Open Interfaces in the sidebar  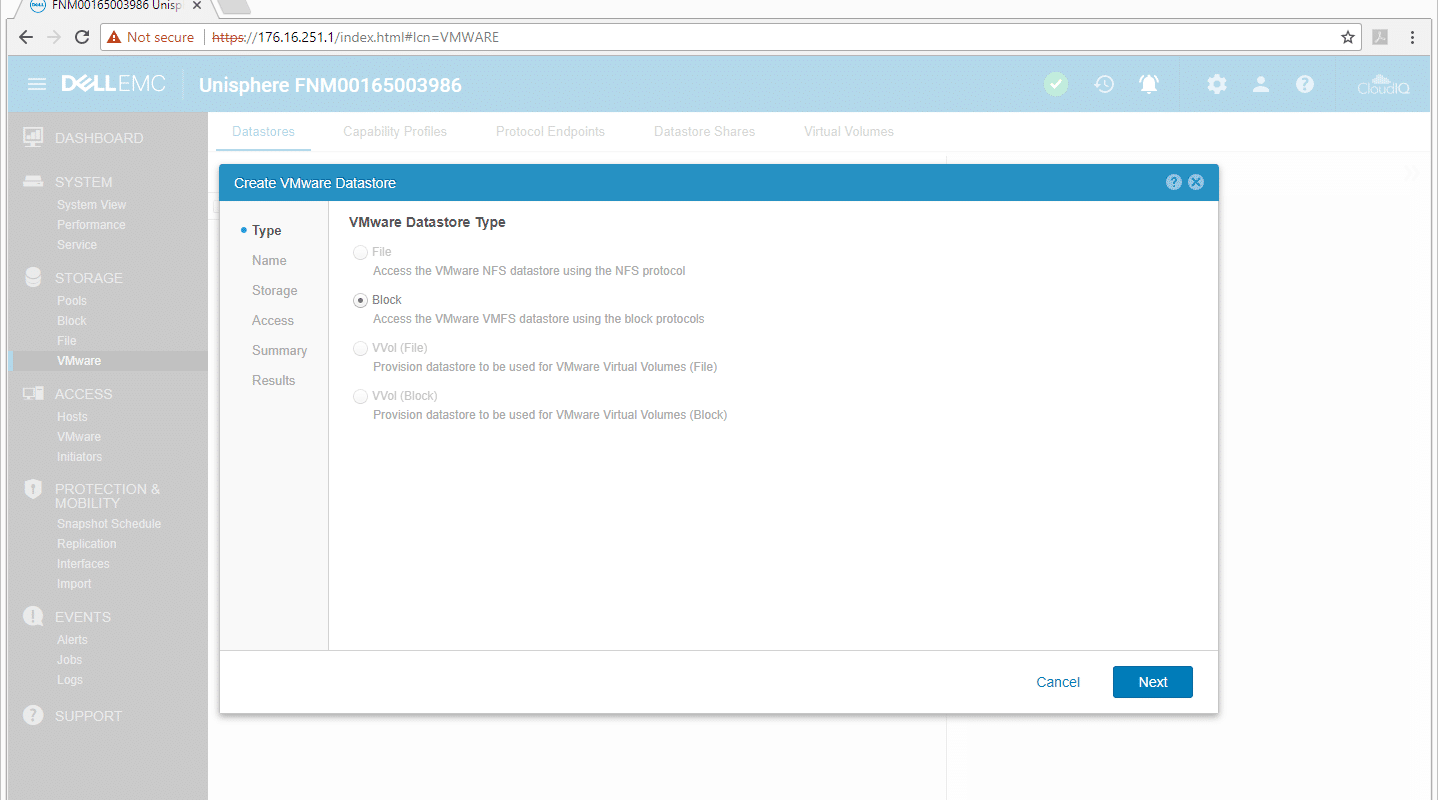tap(83, 564)
